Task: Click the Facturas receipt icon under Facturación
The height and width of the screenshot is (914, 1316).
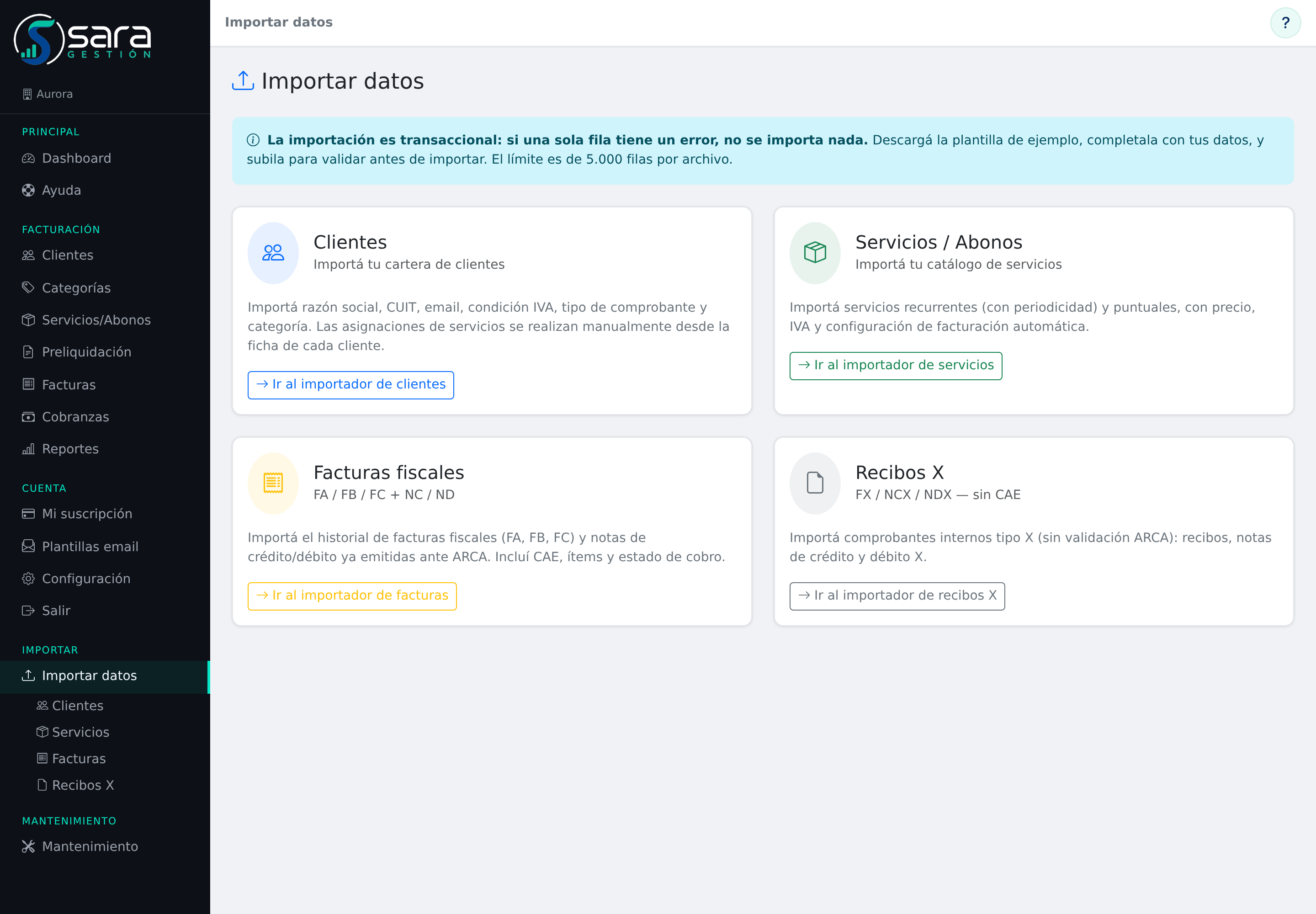Action: (28, 384)
